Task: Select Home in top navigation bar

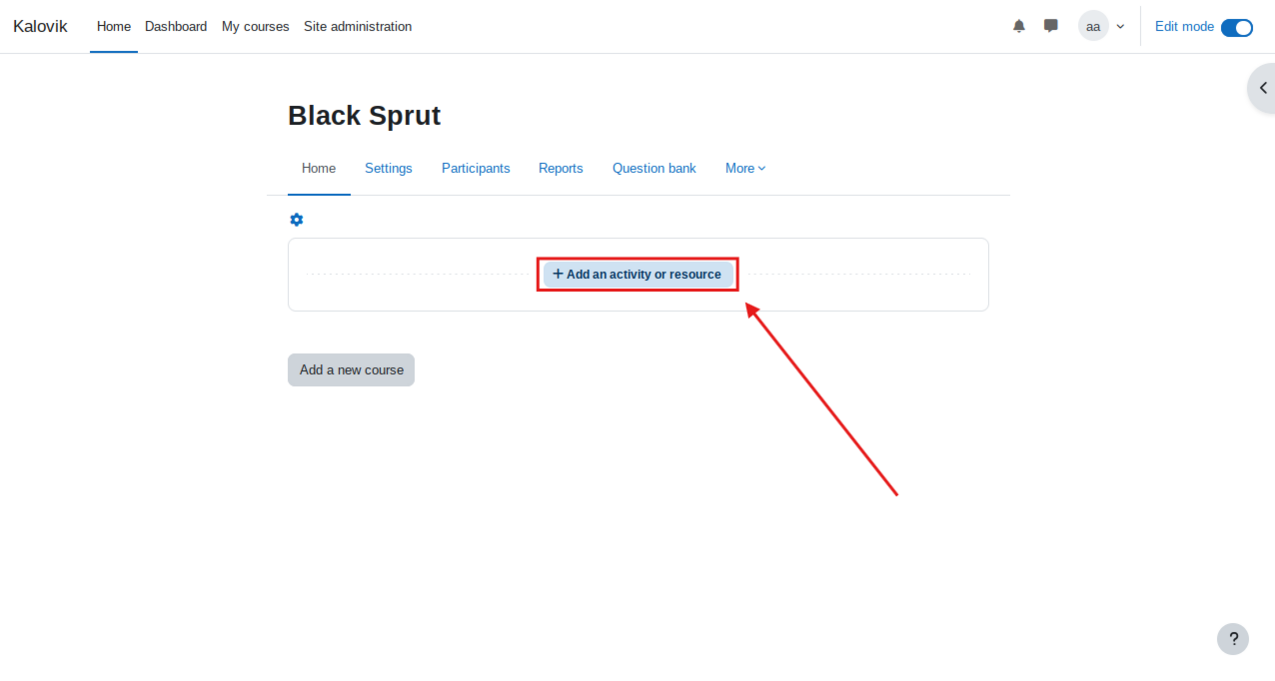Action: [x=114, y=27]
